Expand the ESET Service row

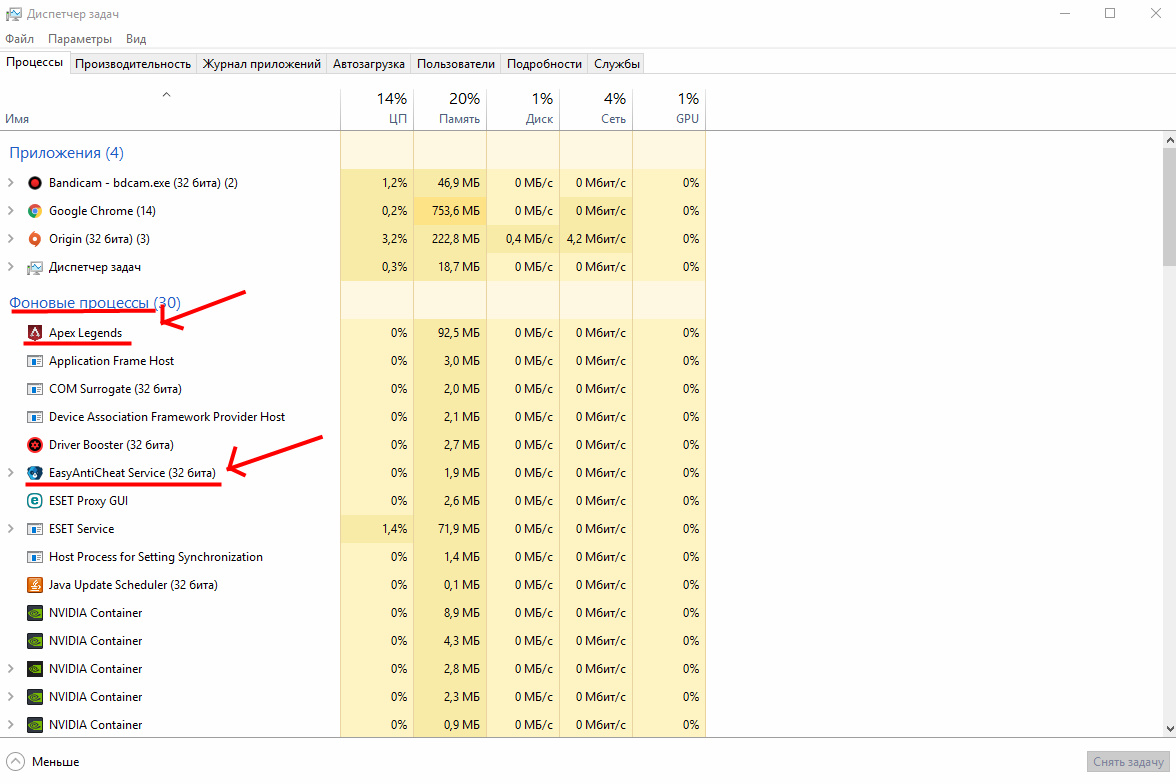click(x=10, y=529)
